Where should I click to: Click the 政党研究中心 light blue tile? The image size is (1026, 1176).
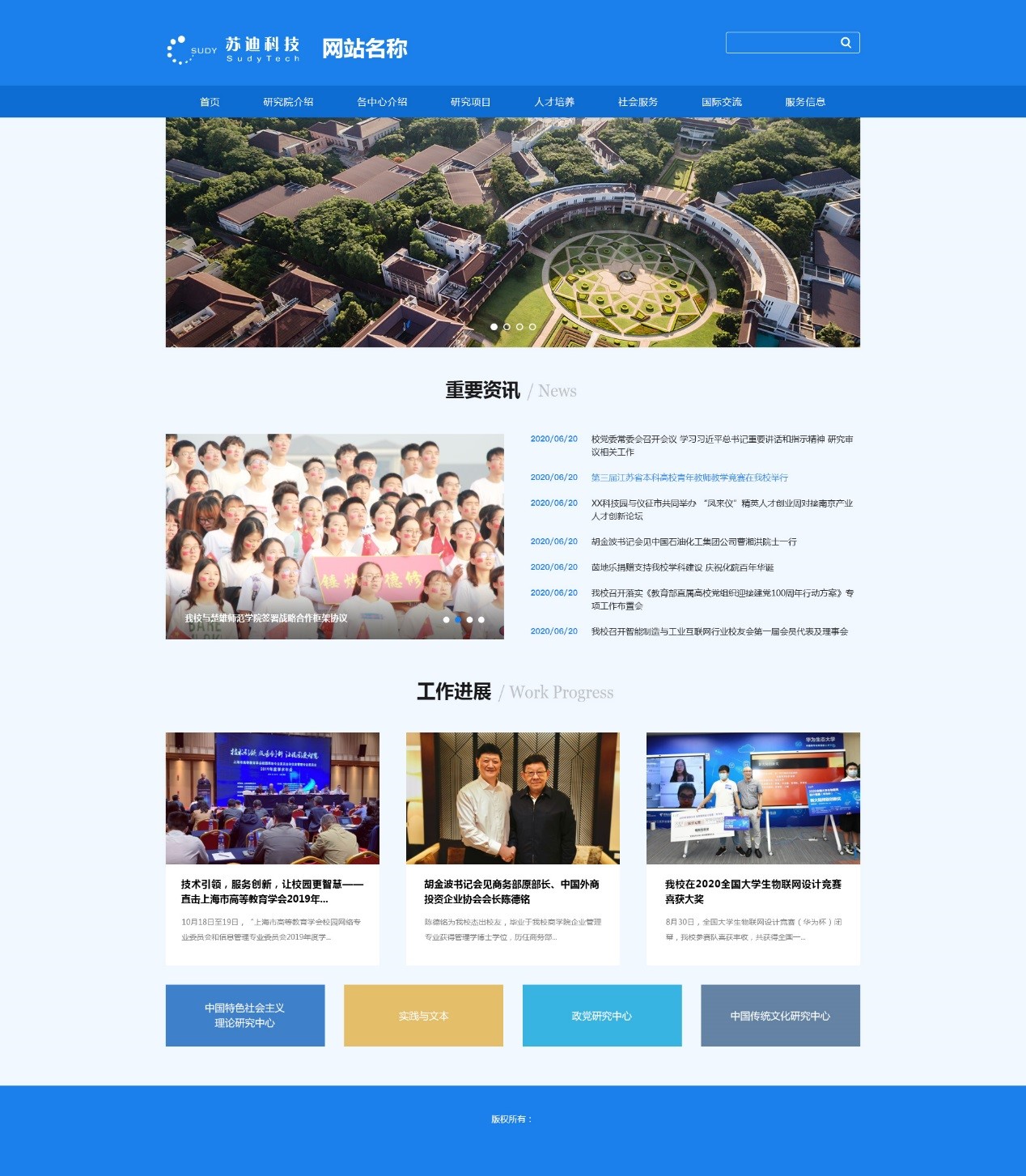602,1016
